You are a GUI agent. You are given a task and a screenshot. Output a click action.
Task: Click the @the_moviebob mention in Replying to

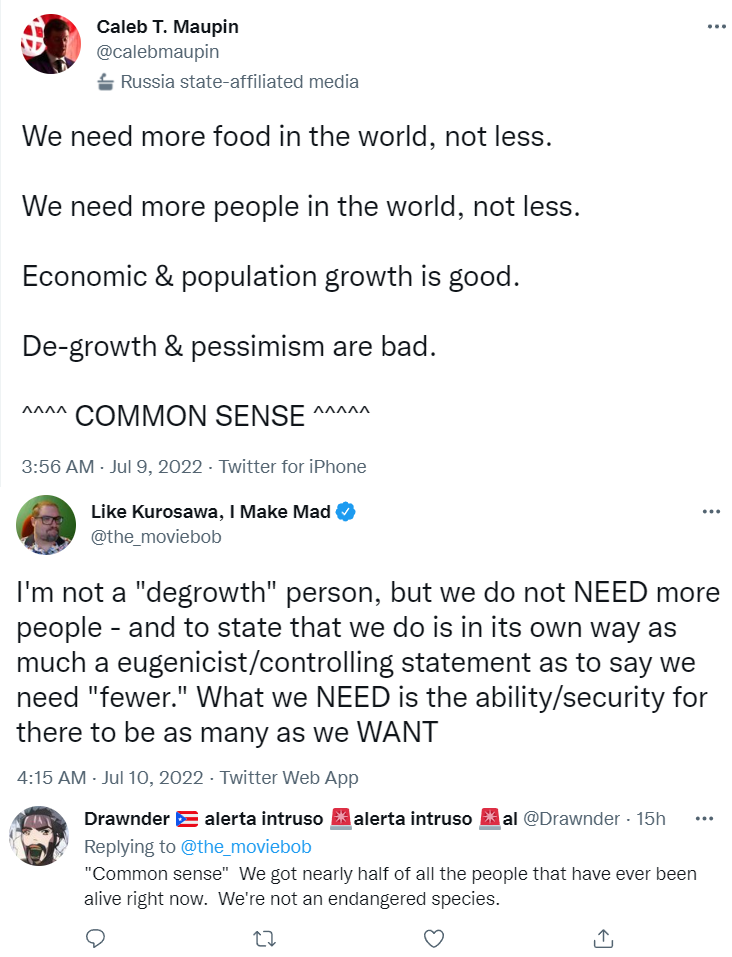tap(246, 847)
